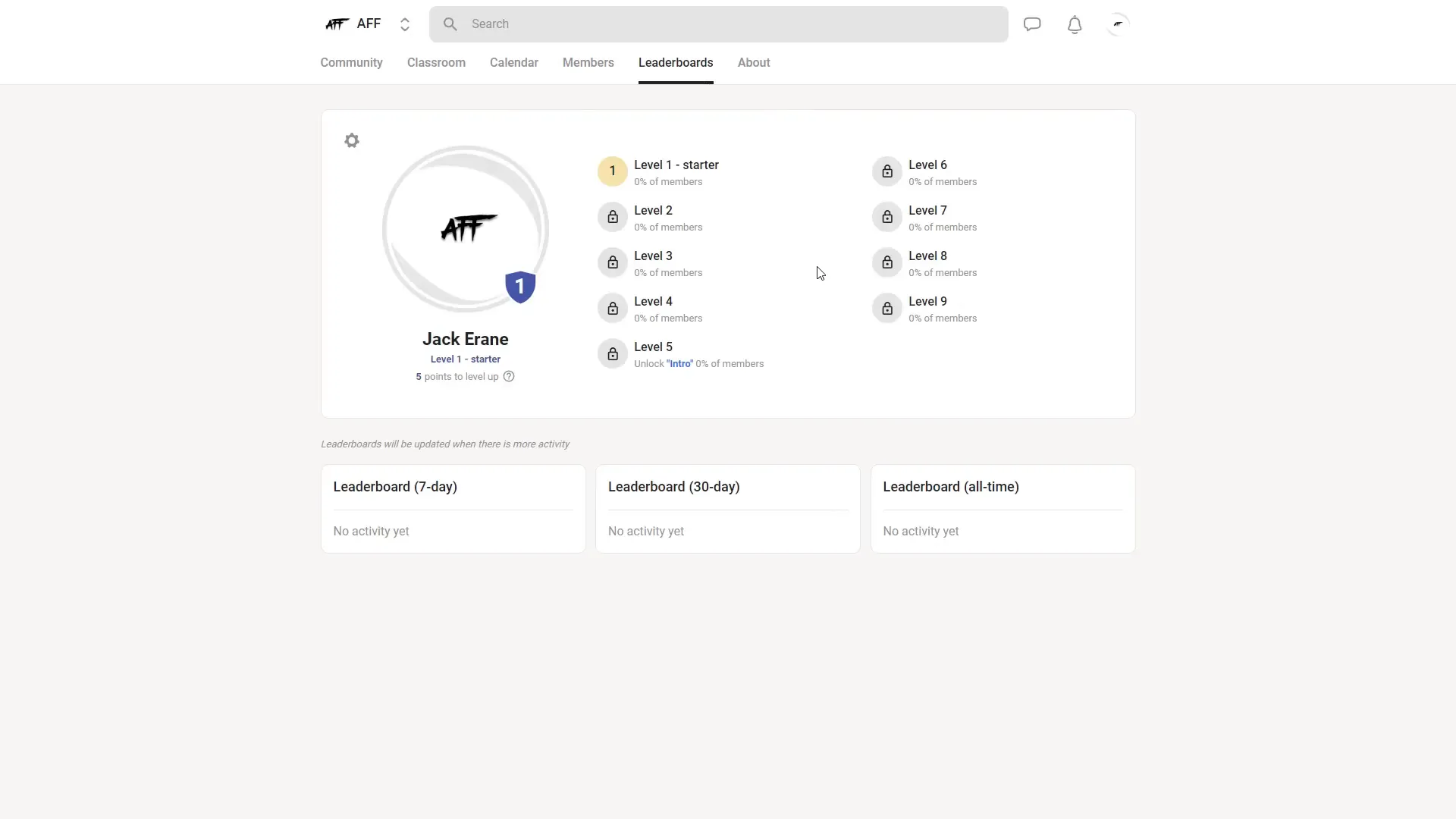Screen dimensions: 1456x819
Task: Click the Level 3 lock icon
Action: click(x=612, y=262)
